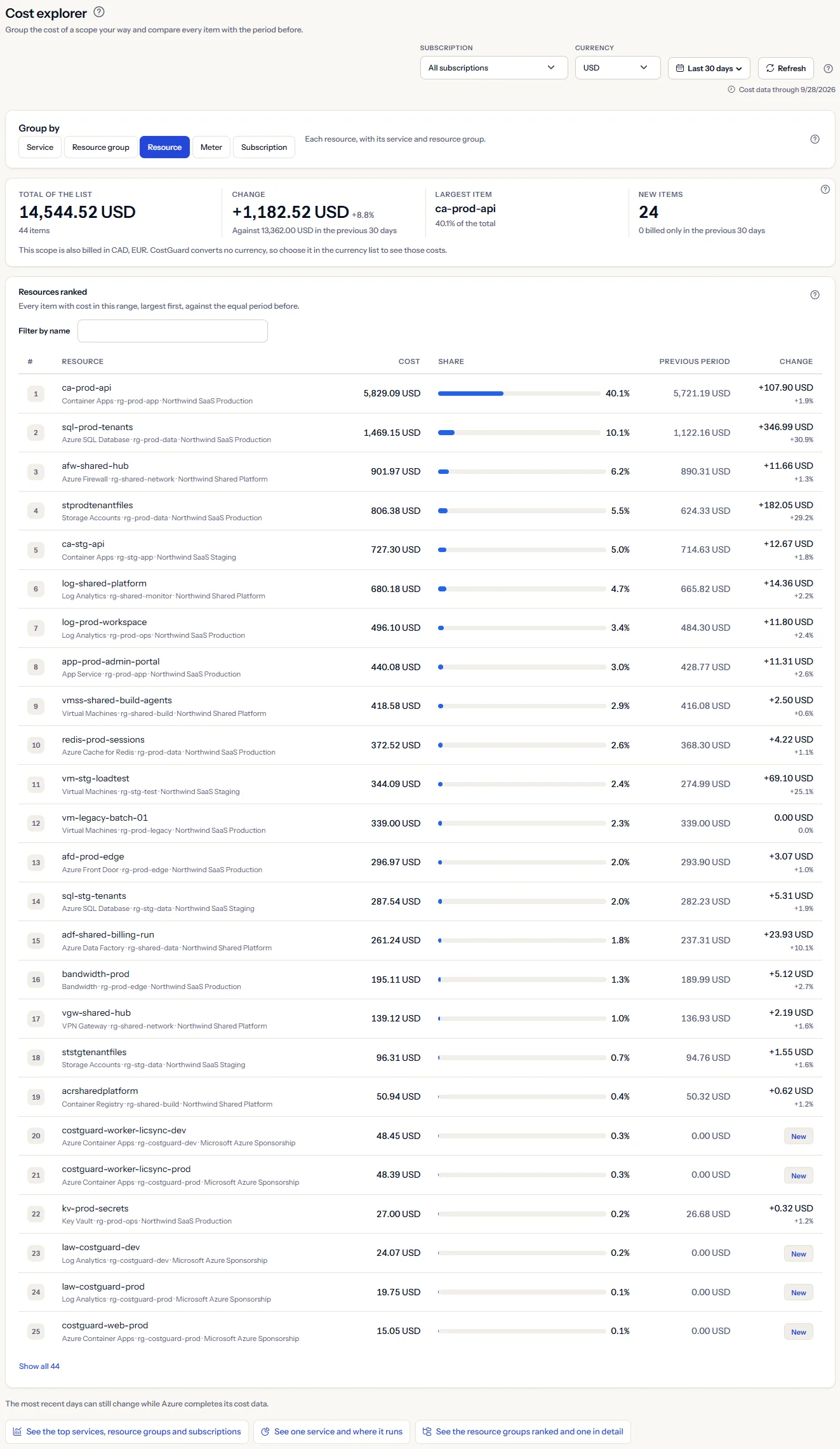Screen dimensions: 840x1449
Task: Select the Resource grouping tab
Action: [164, 147]
